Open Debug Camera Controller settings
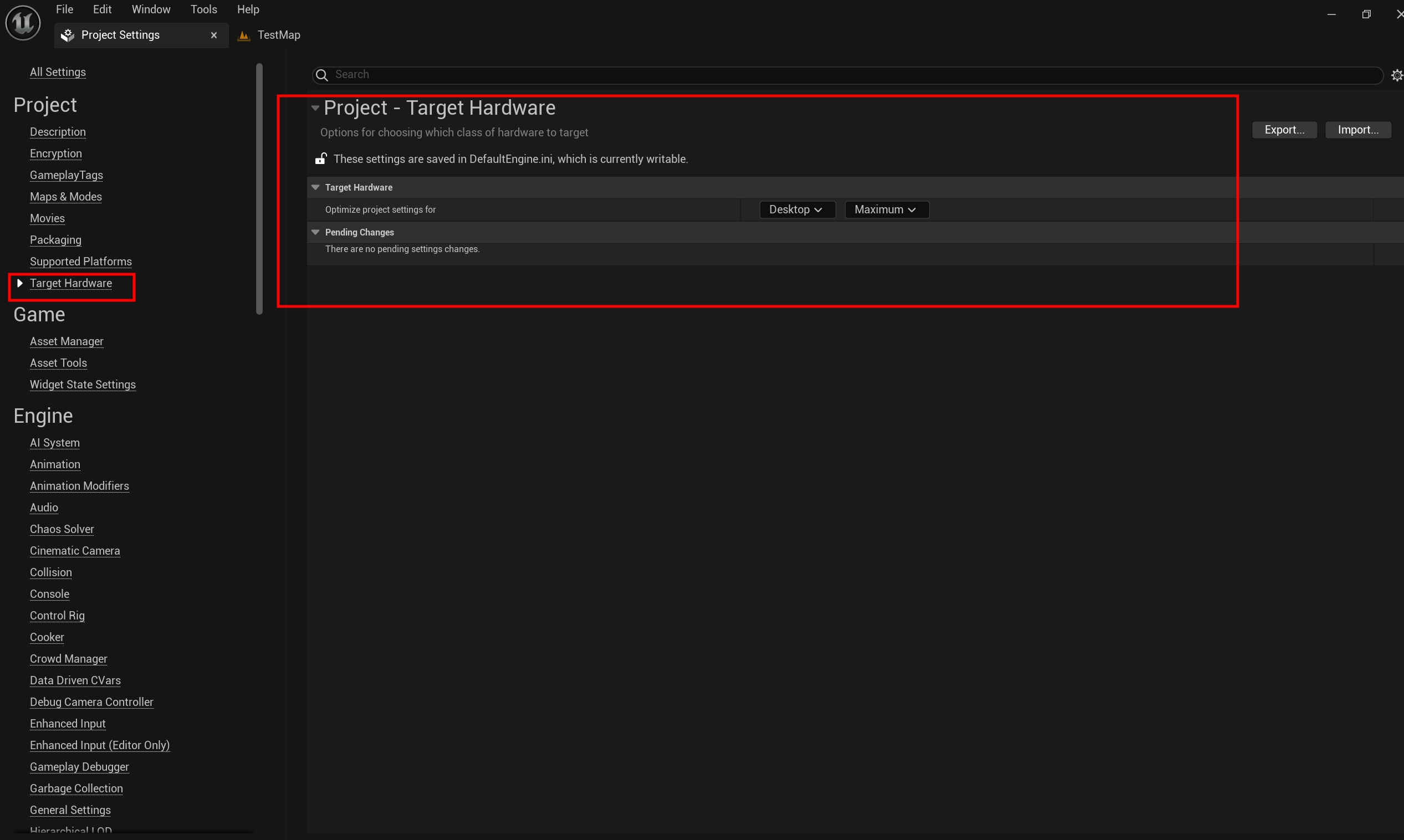 (x=91, y=702)
